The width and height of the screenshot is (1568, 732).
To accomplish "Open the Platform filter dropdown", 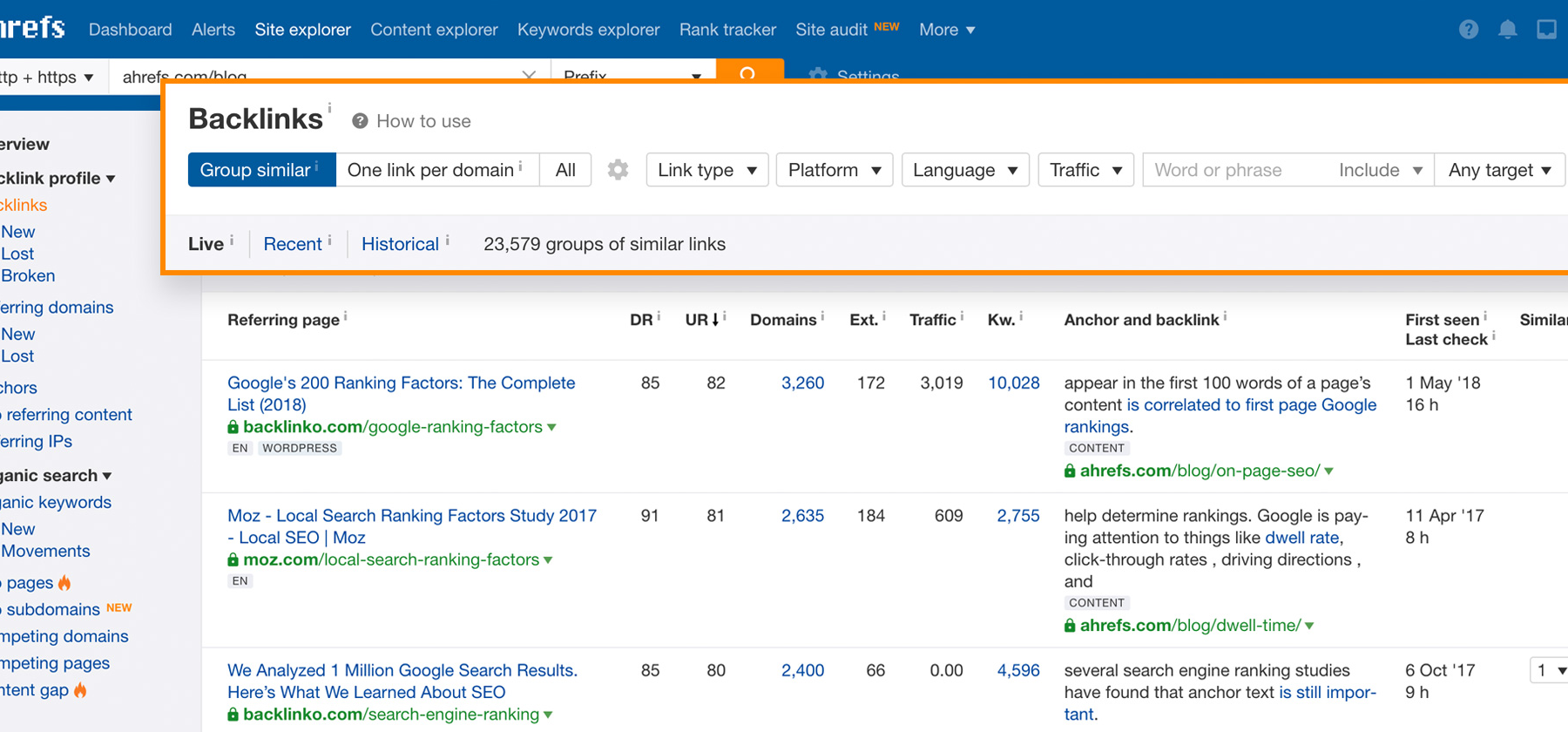I will tap(835, 170).
